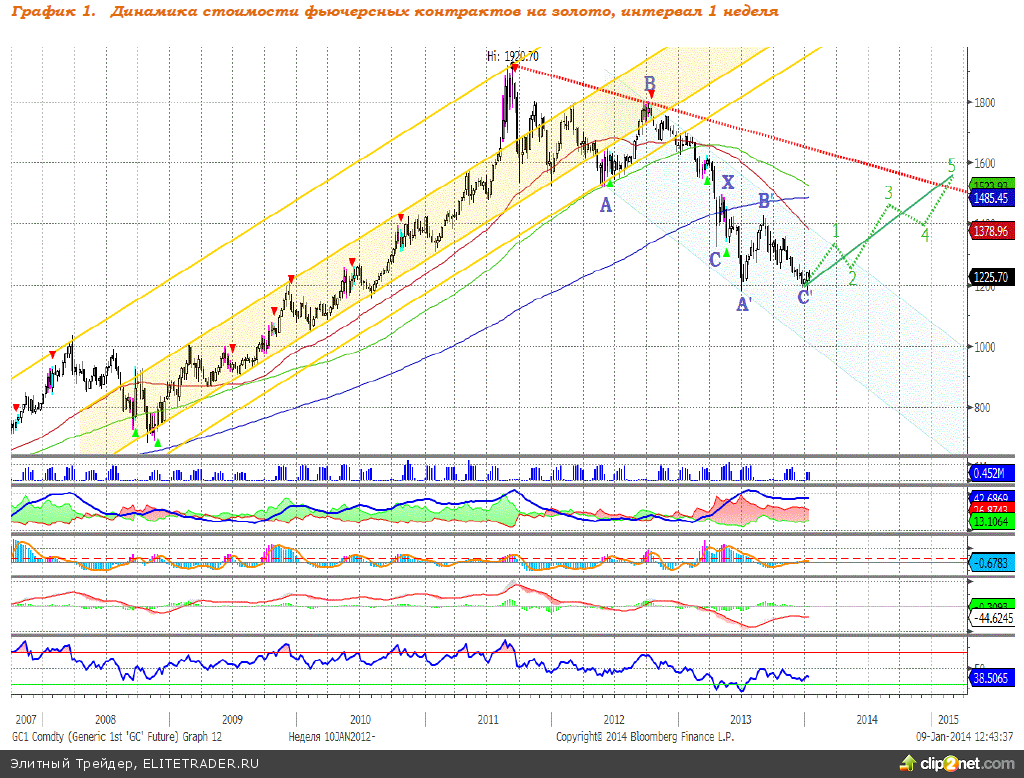Click the green wave label 1
1024x778 pixels.
[x=836, y=230]
